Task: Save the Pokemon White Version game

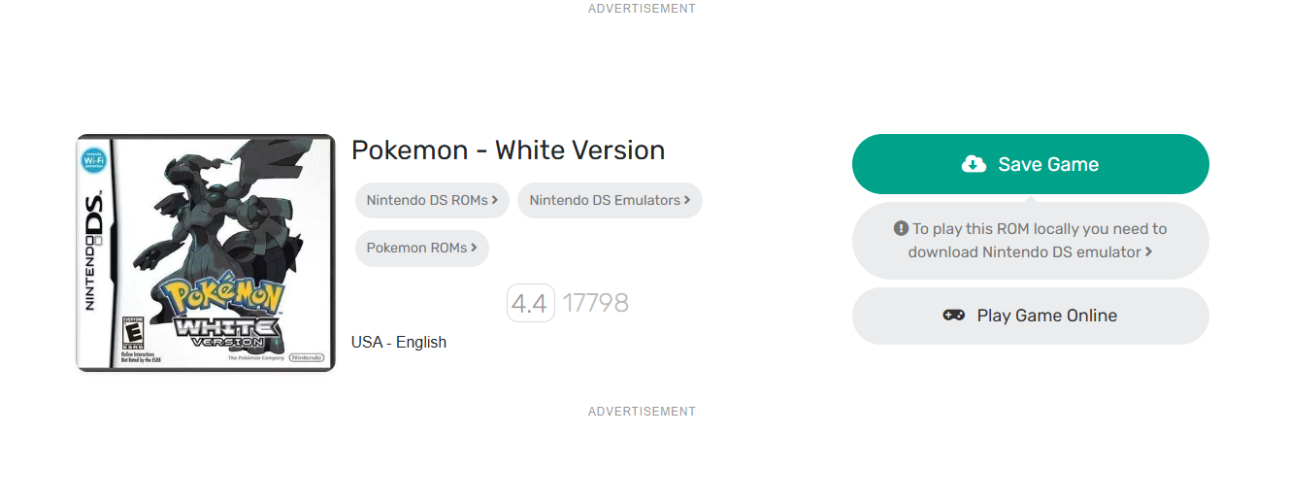Action: tap(1030, 164)
